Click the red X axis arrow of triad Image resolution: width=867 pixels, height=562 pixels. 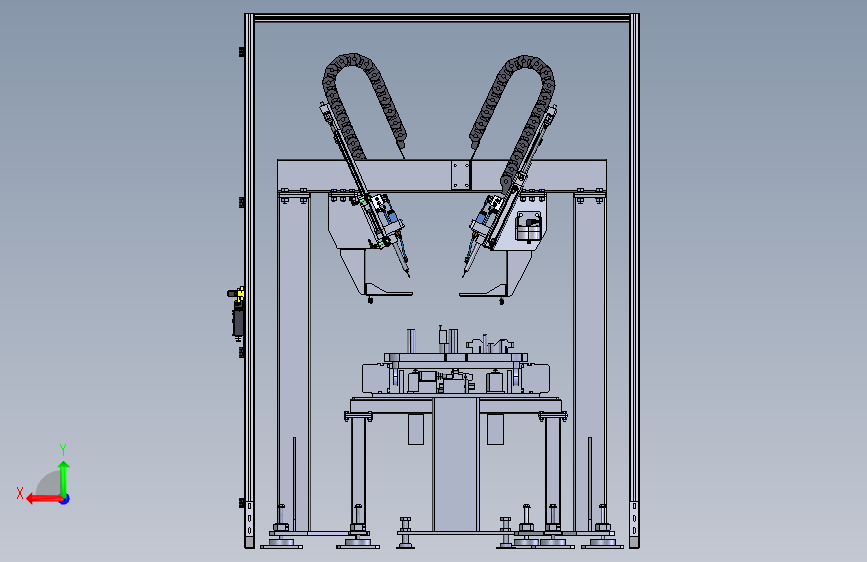(x=44, y=499)
